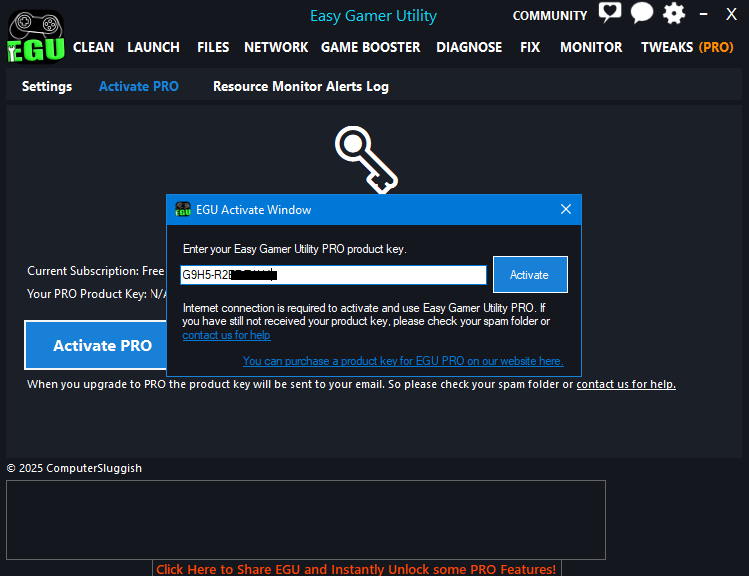Image resolution: width=749 pixels, height=576 pixels.
Task: Switch to Resource Monitor Alerts Log tab
Action: coord(301,86)
